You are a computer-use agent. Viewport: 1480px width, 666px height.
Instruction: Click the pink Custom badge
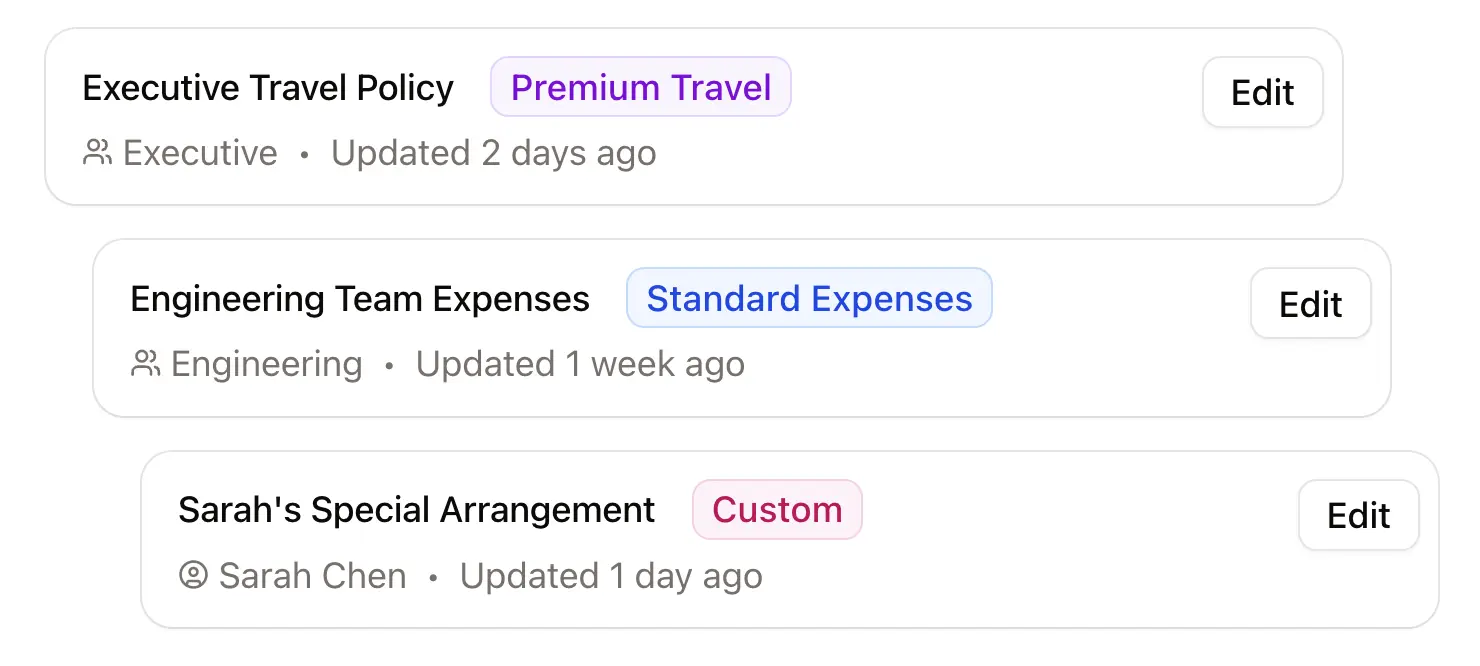coord(777,510)
